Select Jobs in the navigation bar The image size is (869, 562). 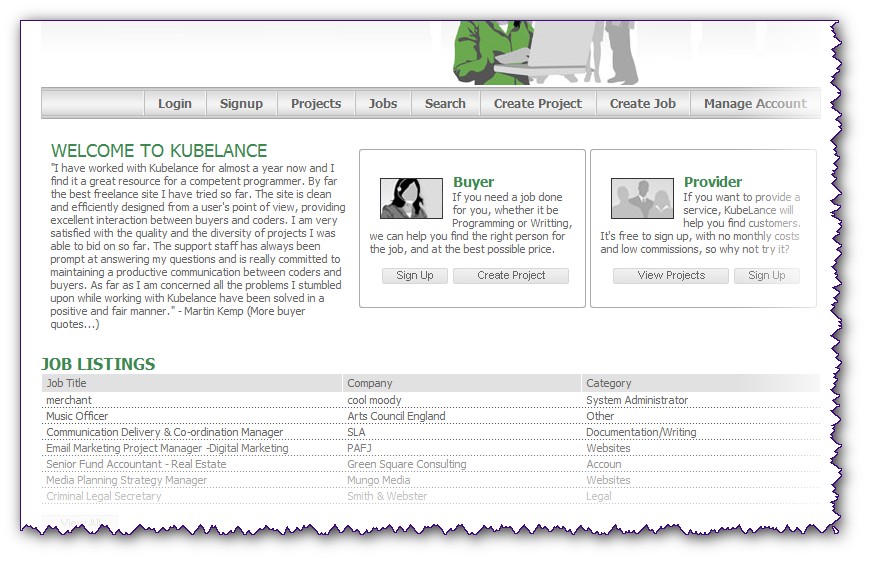[x=382, y=103]
